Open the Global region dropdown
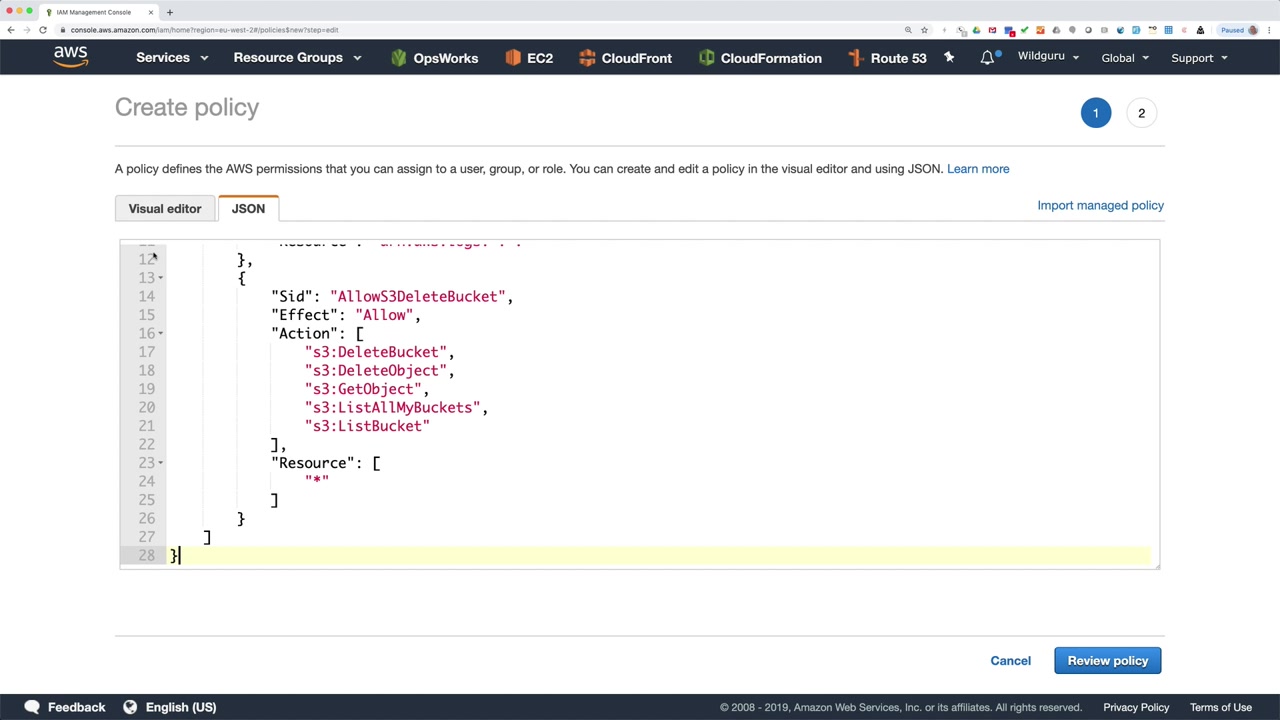Screen dimensions: 1280x720 coord(1125,58)
